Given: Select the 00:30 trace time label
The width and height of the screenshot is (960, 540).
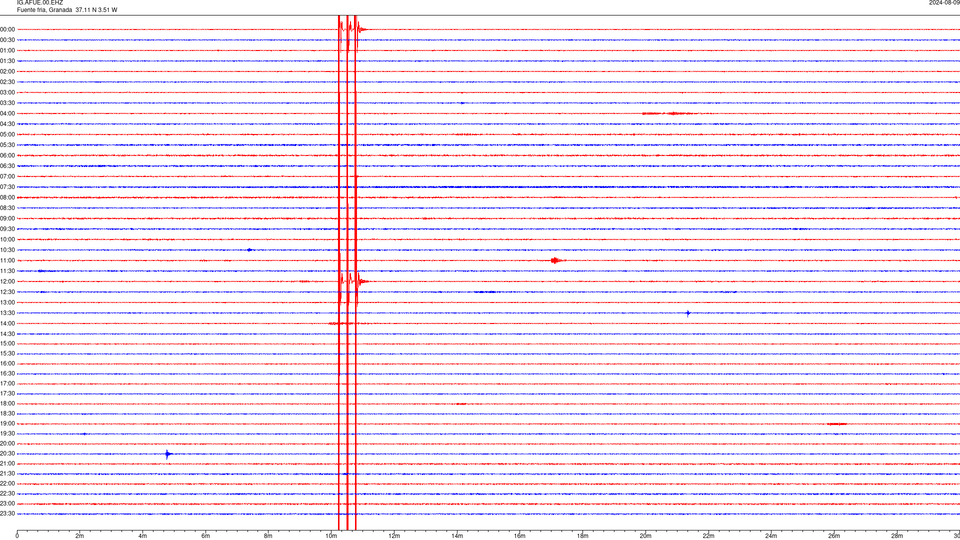Looking at the screenshot, I should pyautogui.click(x=8, y=40).
